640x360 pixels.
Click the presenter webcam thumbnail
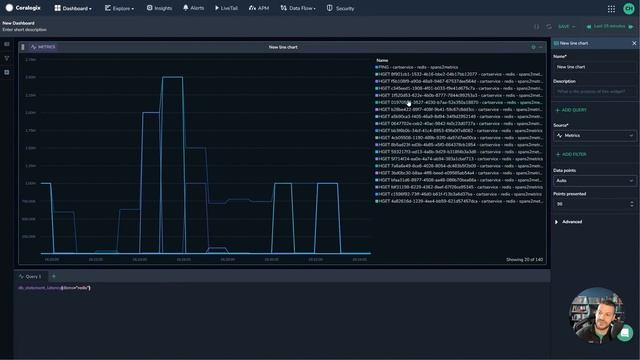[596, 315]
